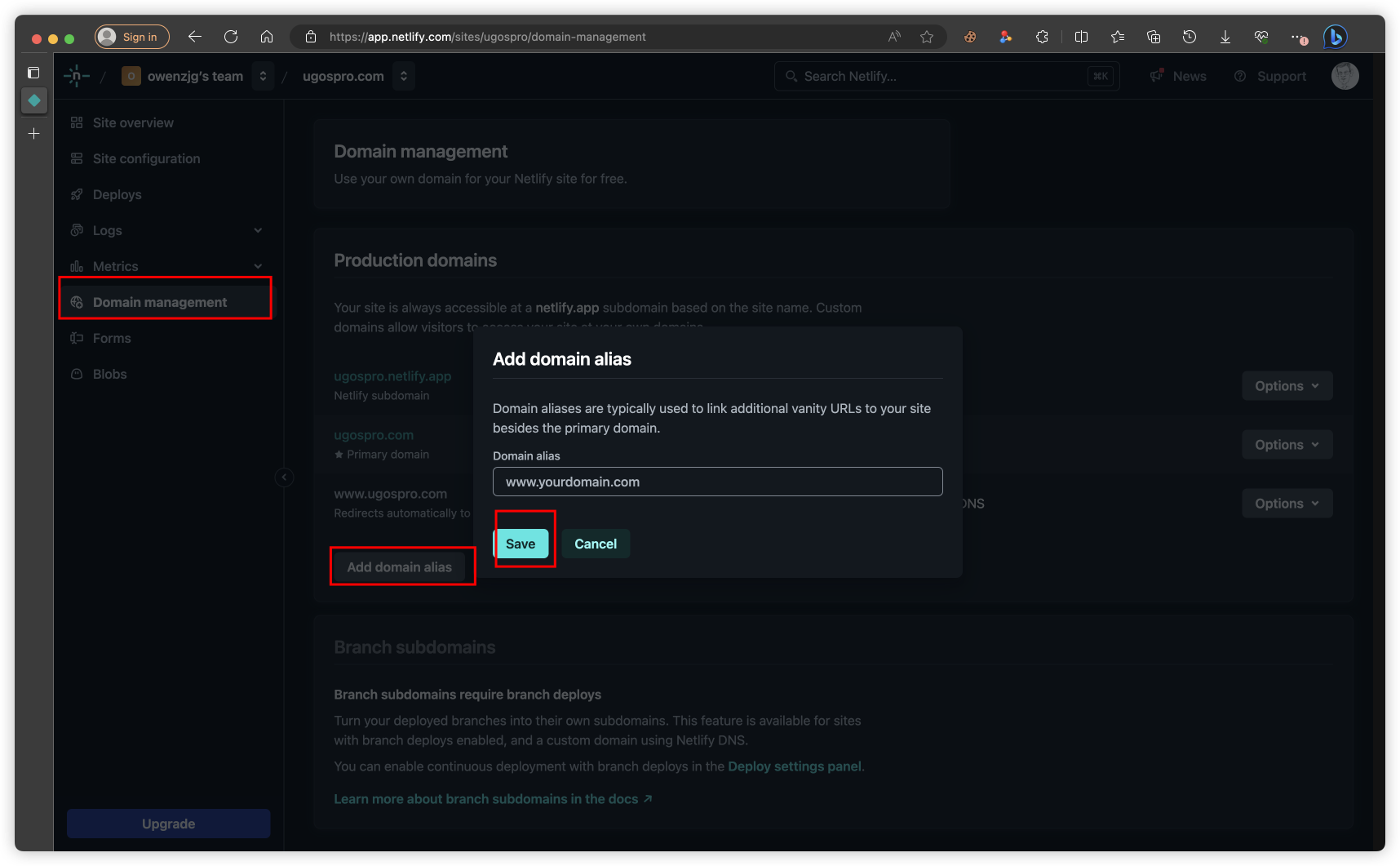Click the Netlify logo icon
Viewport: 1400px width, 866px height.
(77, 76)
